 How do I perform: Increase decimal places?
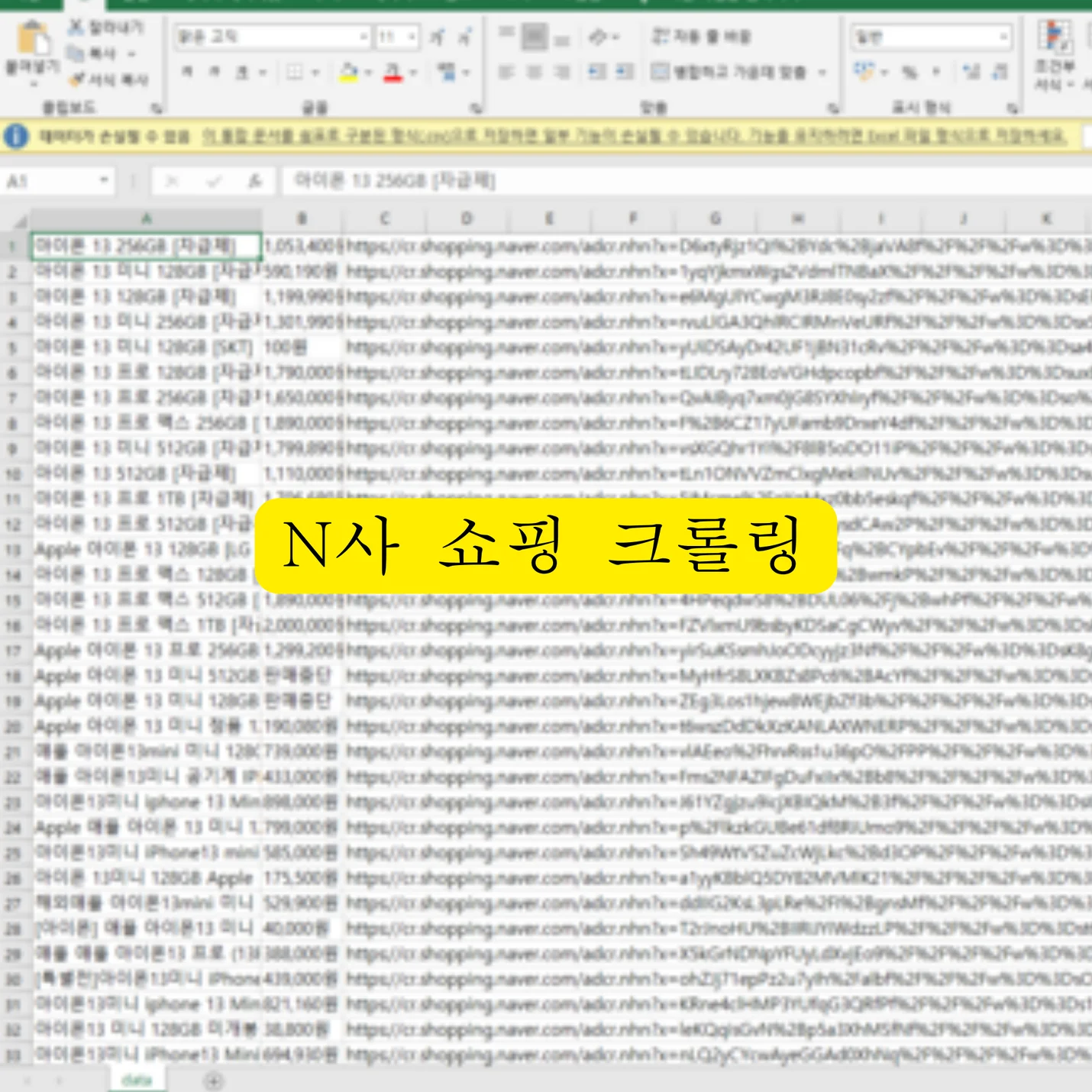point(971,72)
